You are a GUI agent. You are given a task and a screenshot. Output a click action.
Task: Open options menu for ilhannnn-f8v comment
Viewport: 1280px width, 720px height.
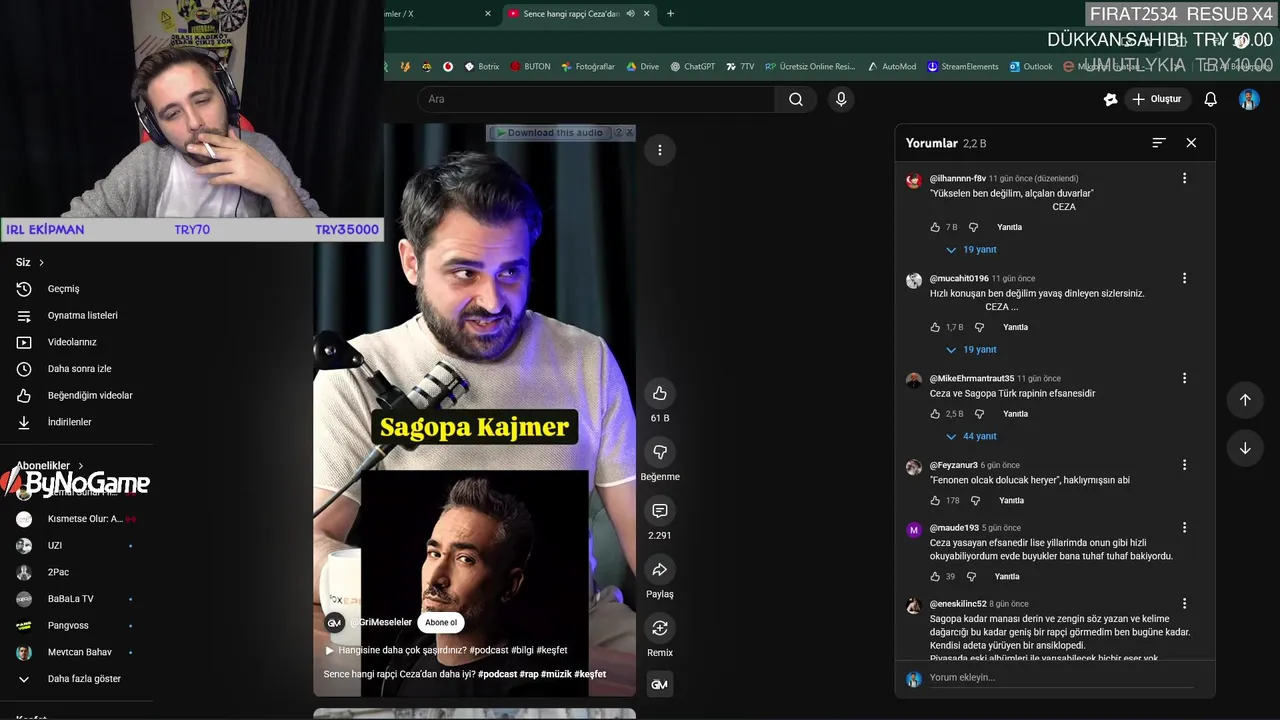1184,178
